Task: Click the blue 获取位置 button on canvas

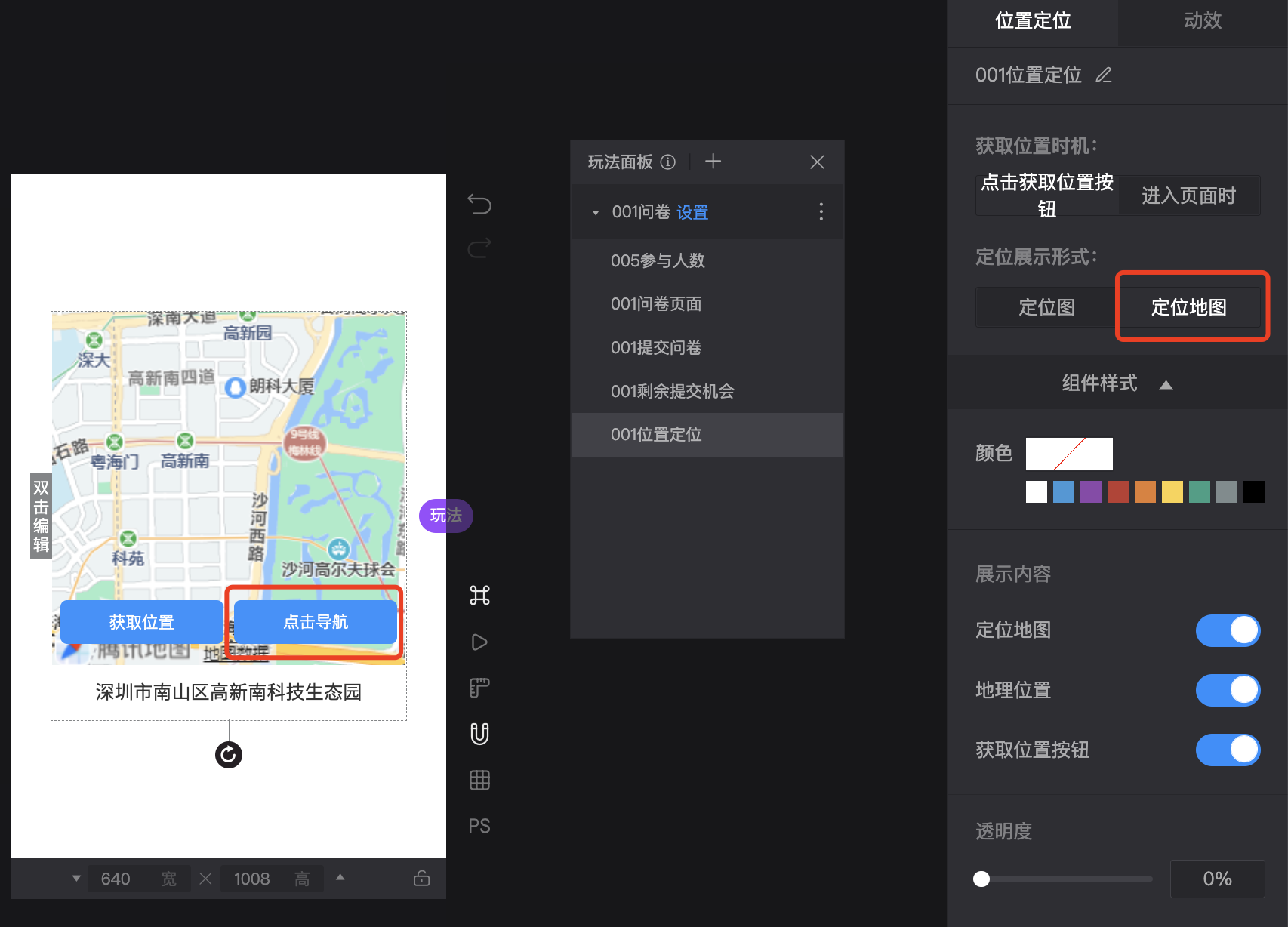Action: pos(142,622)
